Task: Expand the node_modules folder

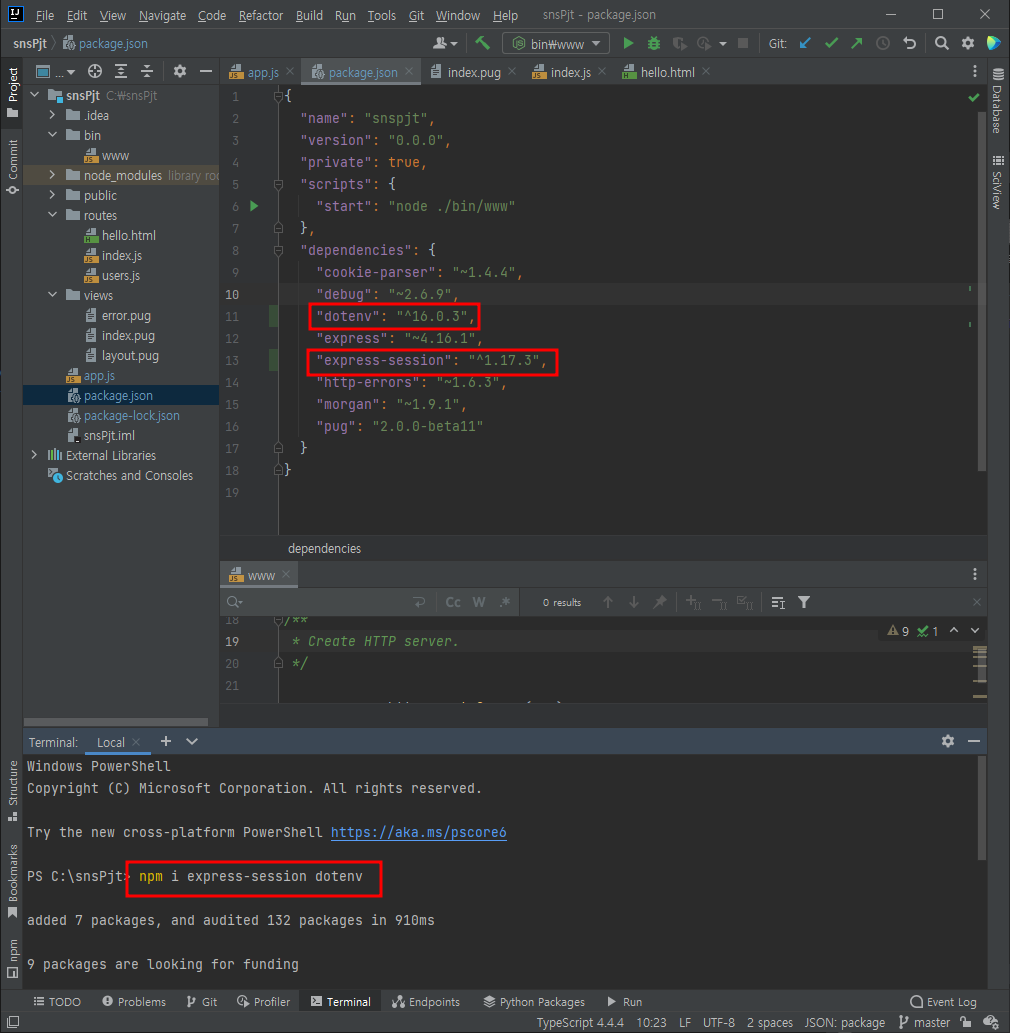Action: coord(53,175)
